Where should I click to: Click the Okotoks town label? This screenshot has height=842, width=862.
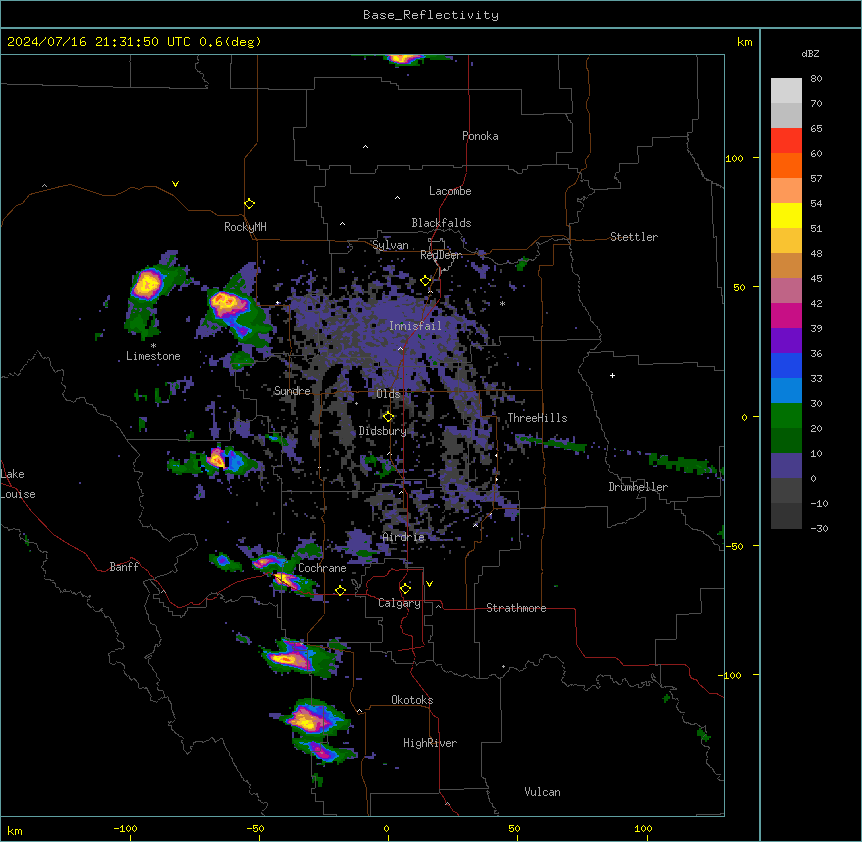(x=412, y=700)
